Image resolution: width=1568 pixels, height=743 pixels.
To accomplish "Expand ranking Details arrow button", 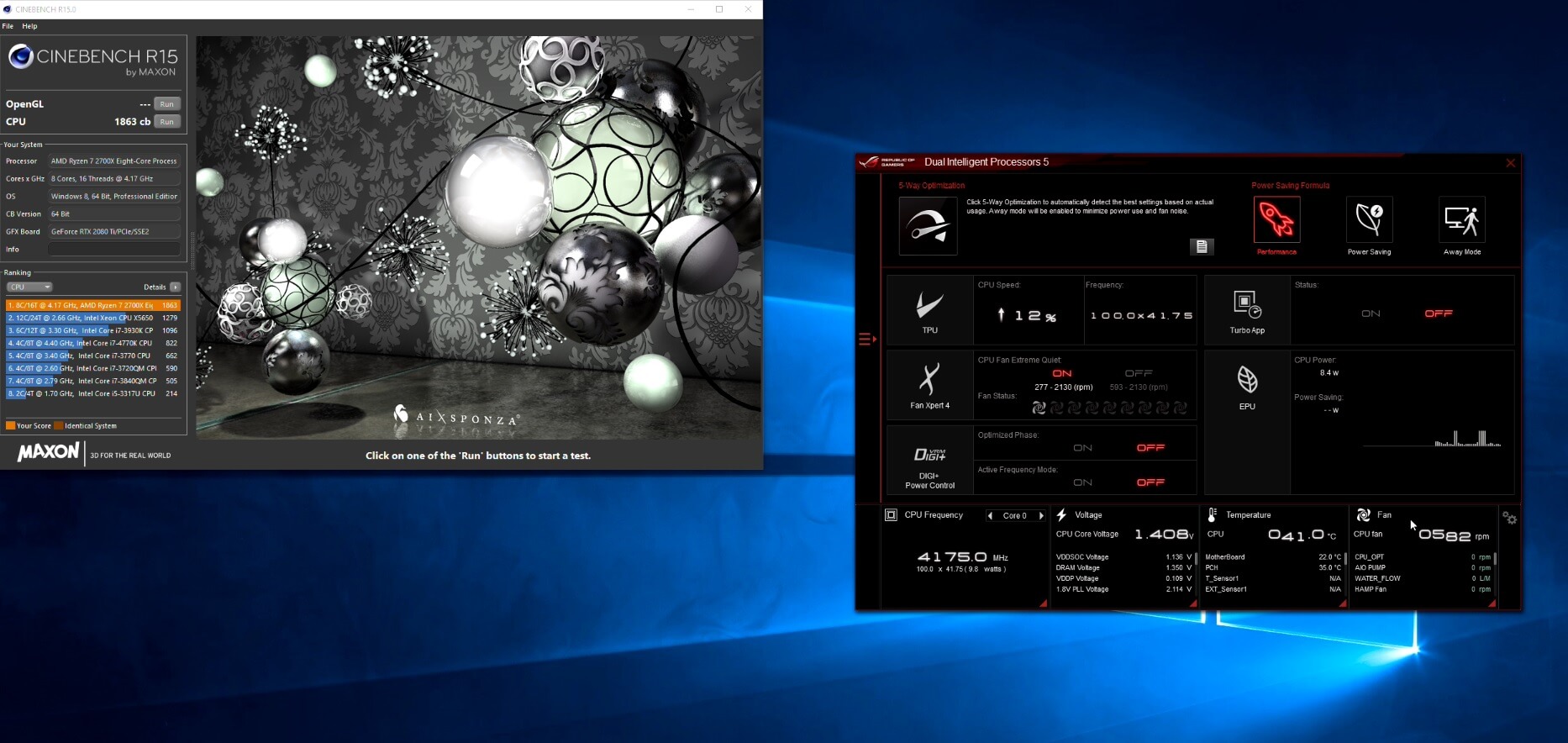I will coord(175,287).
